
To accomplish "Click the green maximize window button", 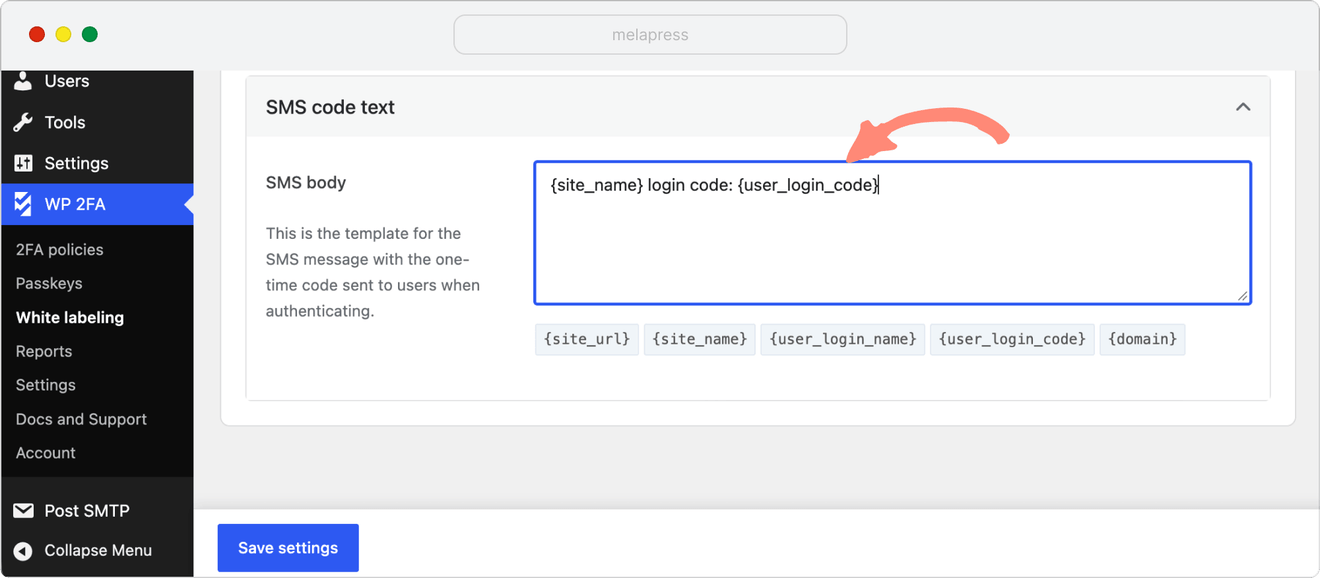I will pos(89,34).
